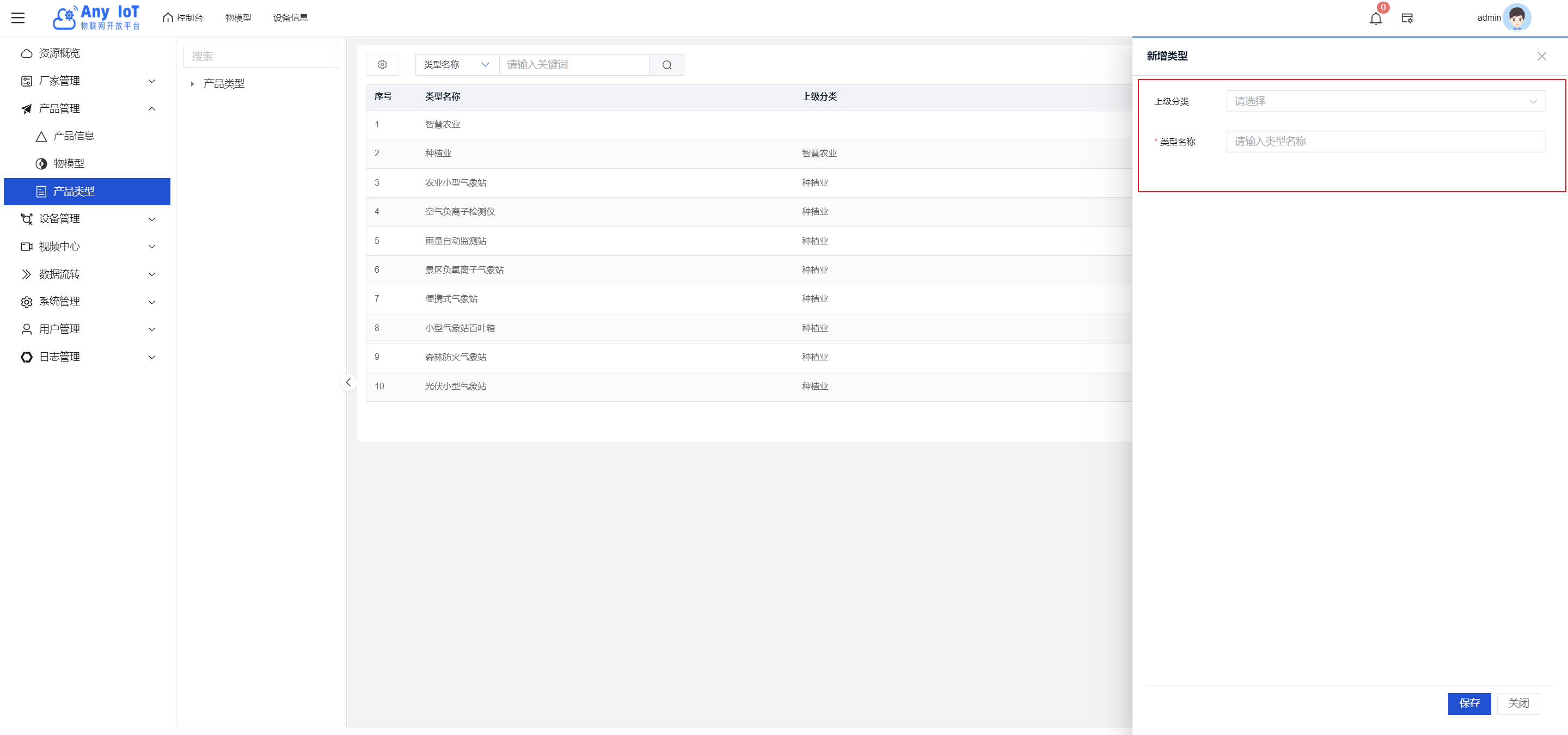The height and width of the screenshot is (735, 1568).
Task: Click the tree 搜索 input box
Action: point(261,57)
